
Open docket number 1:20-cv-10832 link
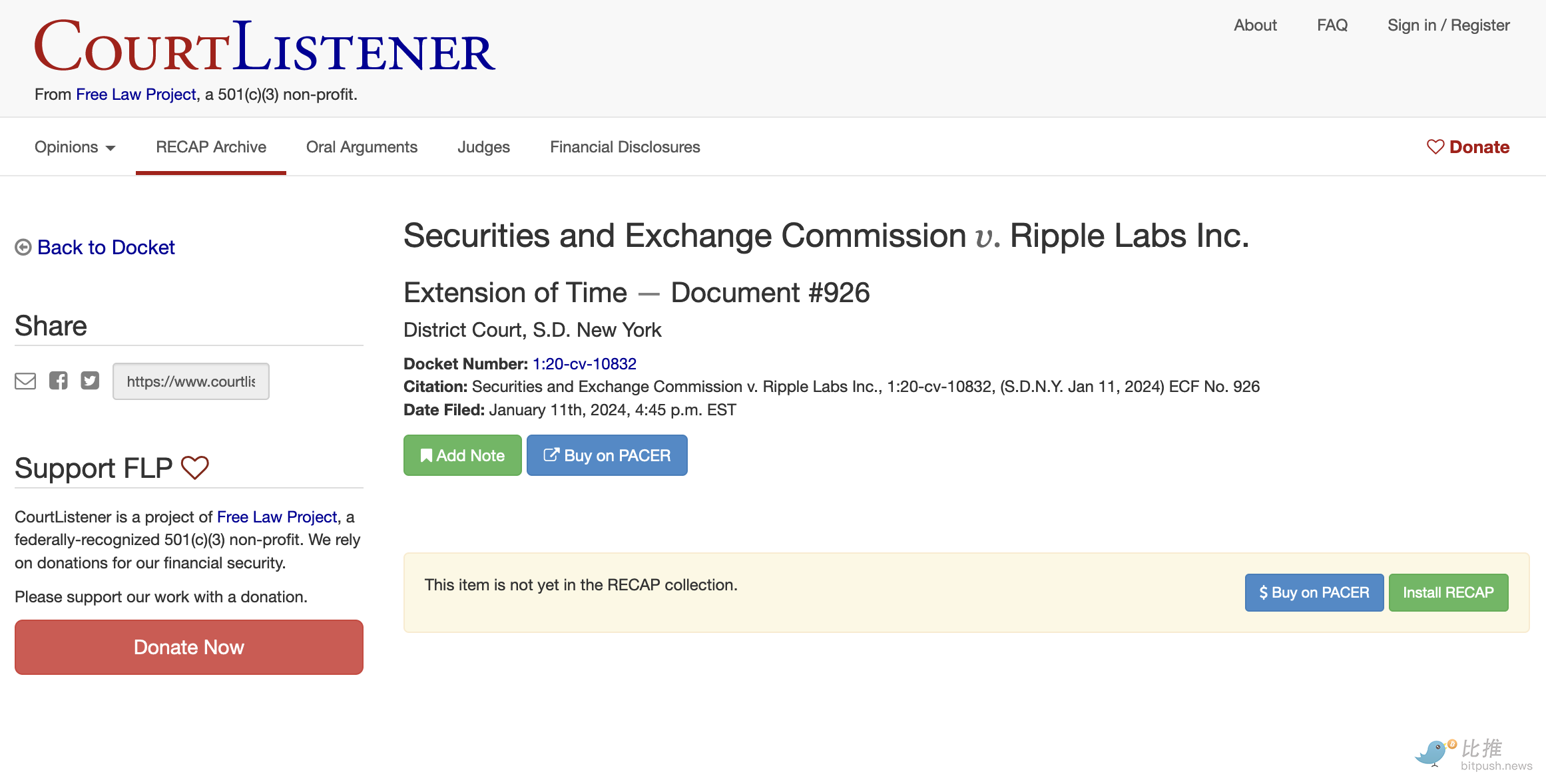pyautogui.click(x=585, y=364)
